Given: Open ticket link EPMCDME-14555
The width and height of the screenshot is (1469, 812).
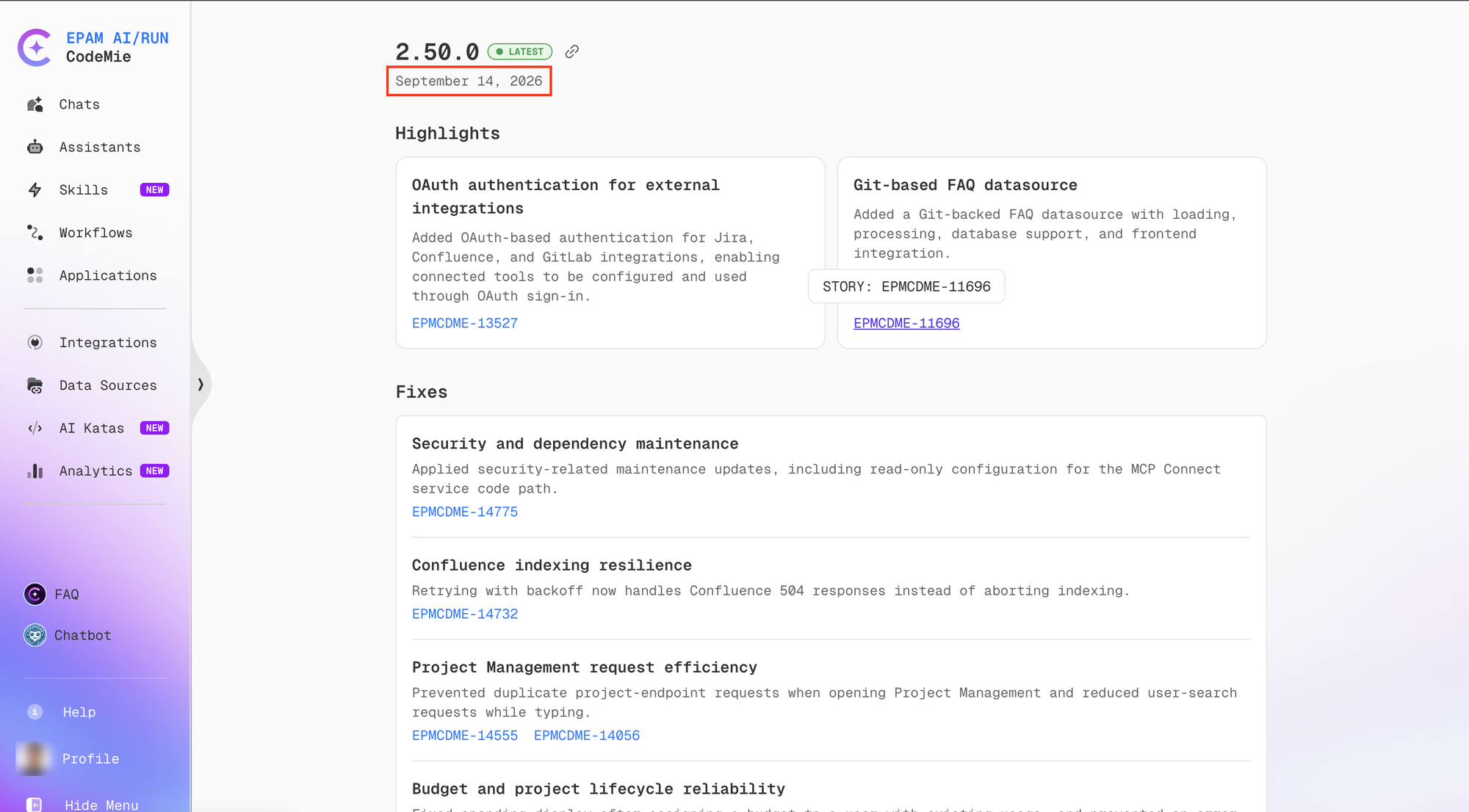Looking at the screenshot, I should pos(465,736).
